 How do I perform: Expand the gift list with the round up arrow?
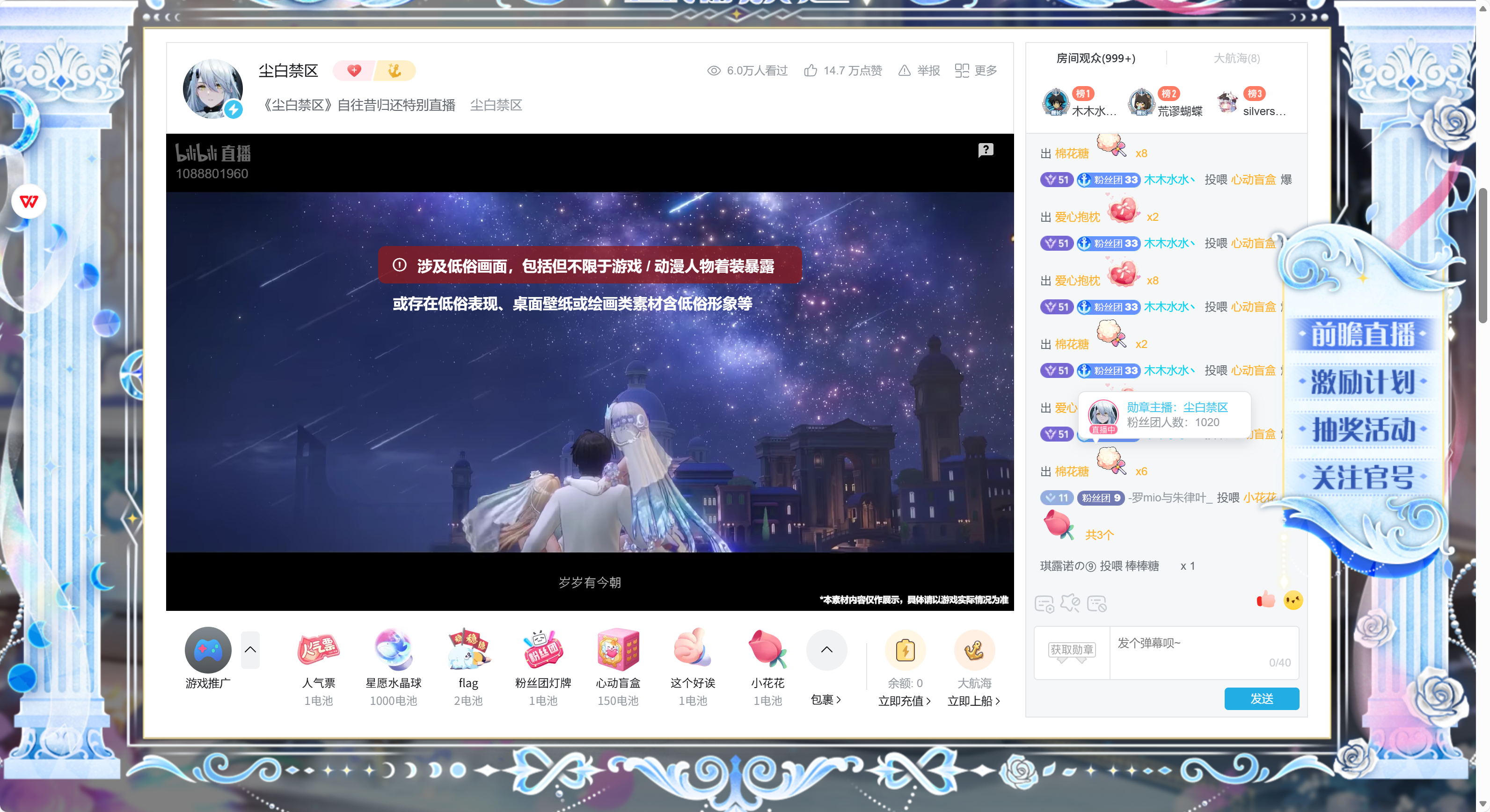[826, 650]
